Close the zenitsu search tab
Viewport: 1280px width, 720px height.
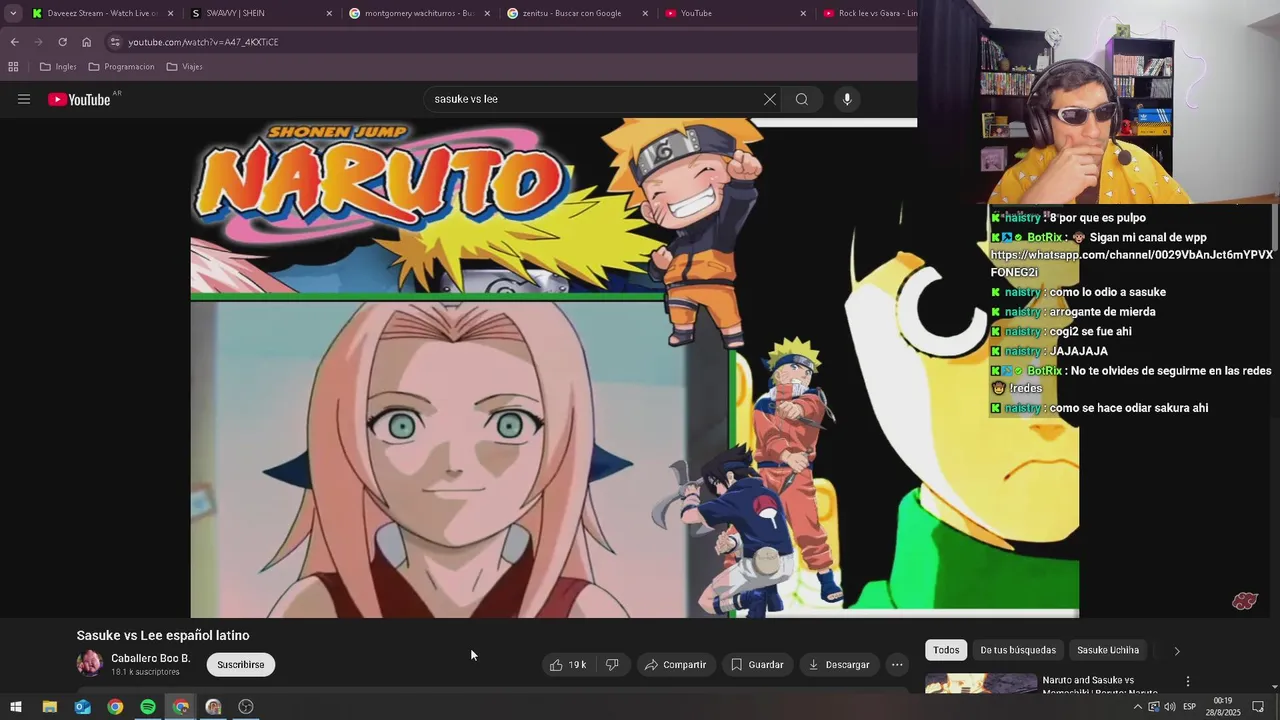[645, 13]
